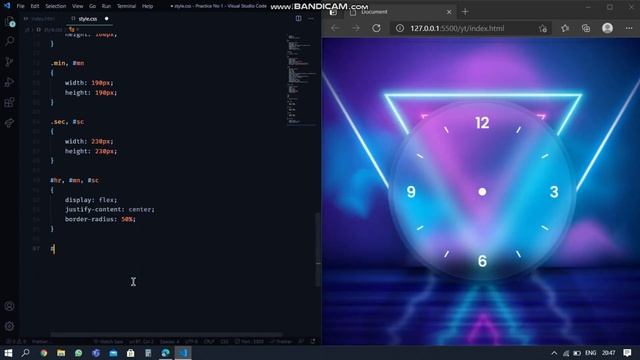Open Edge Favorites list
Screen dimensions: 640x360
point(565,28)
